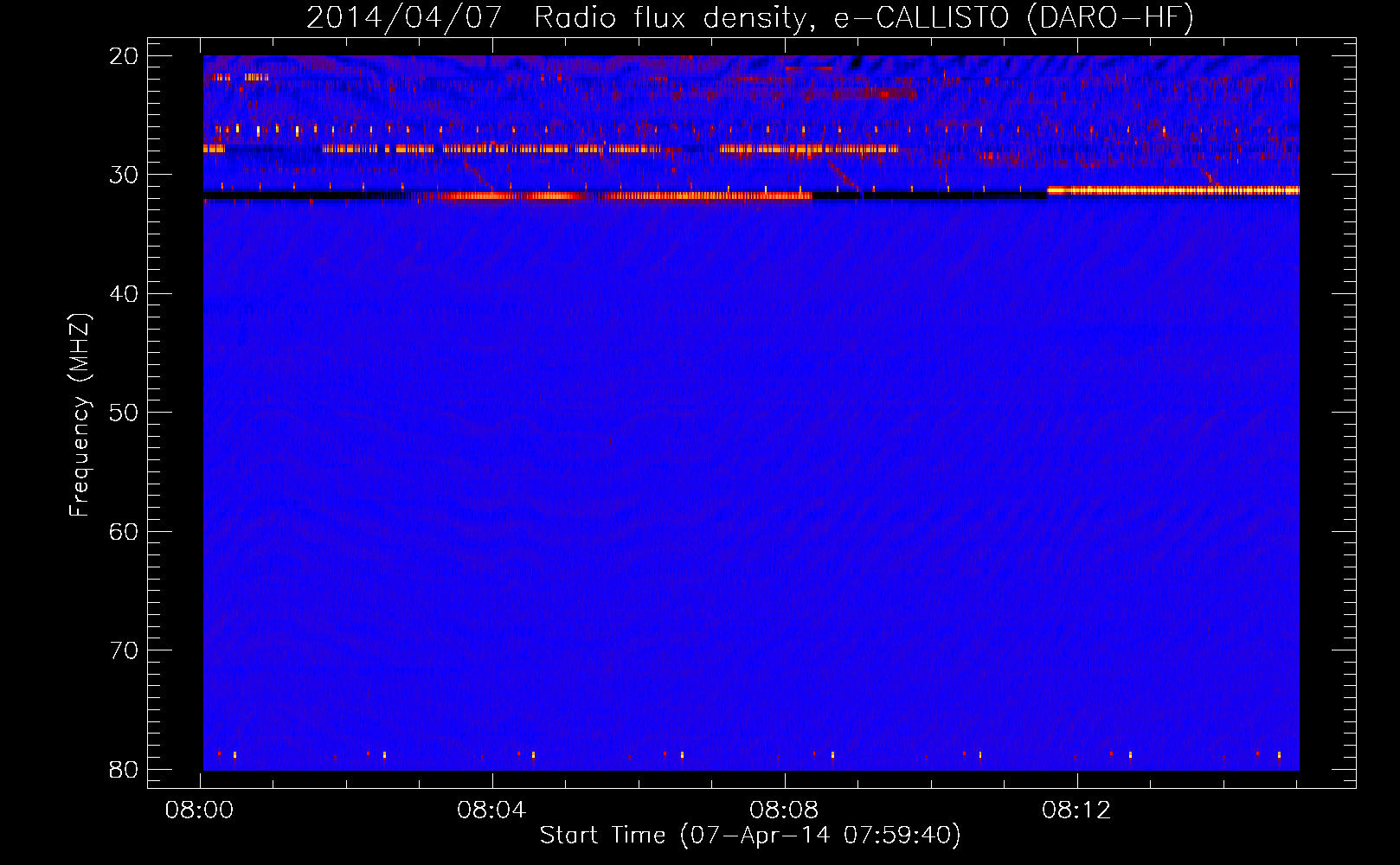
Task: Click the 60 MHz frequency tick label
Action: (x=124, y=531)
